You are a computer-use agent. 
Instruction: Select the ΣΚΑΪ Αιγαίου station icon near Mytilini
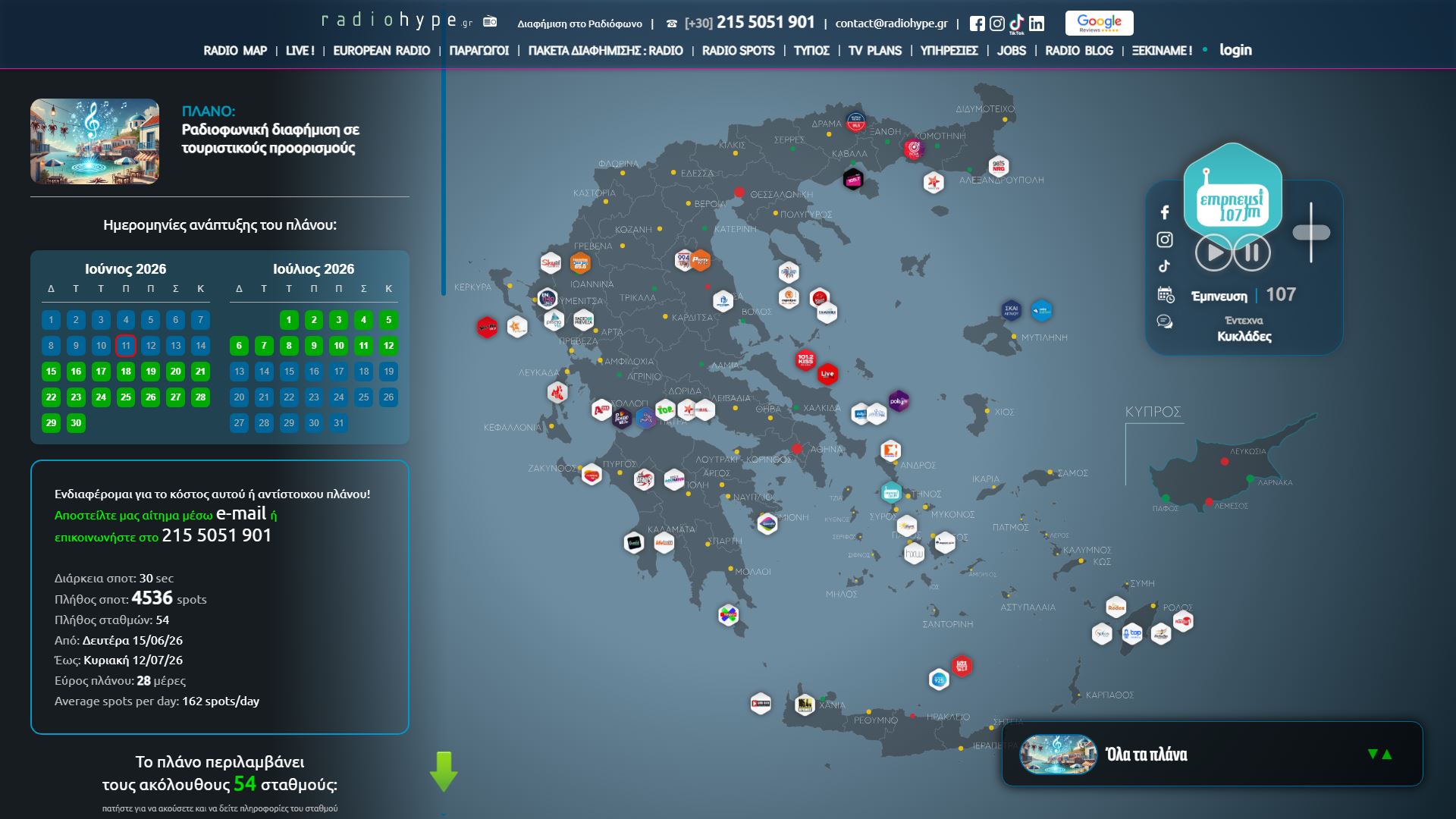pyautogui.click(x=1011, y=310)
